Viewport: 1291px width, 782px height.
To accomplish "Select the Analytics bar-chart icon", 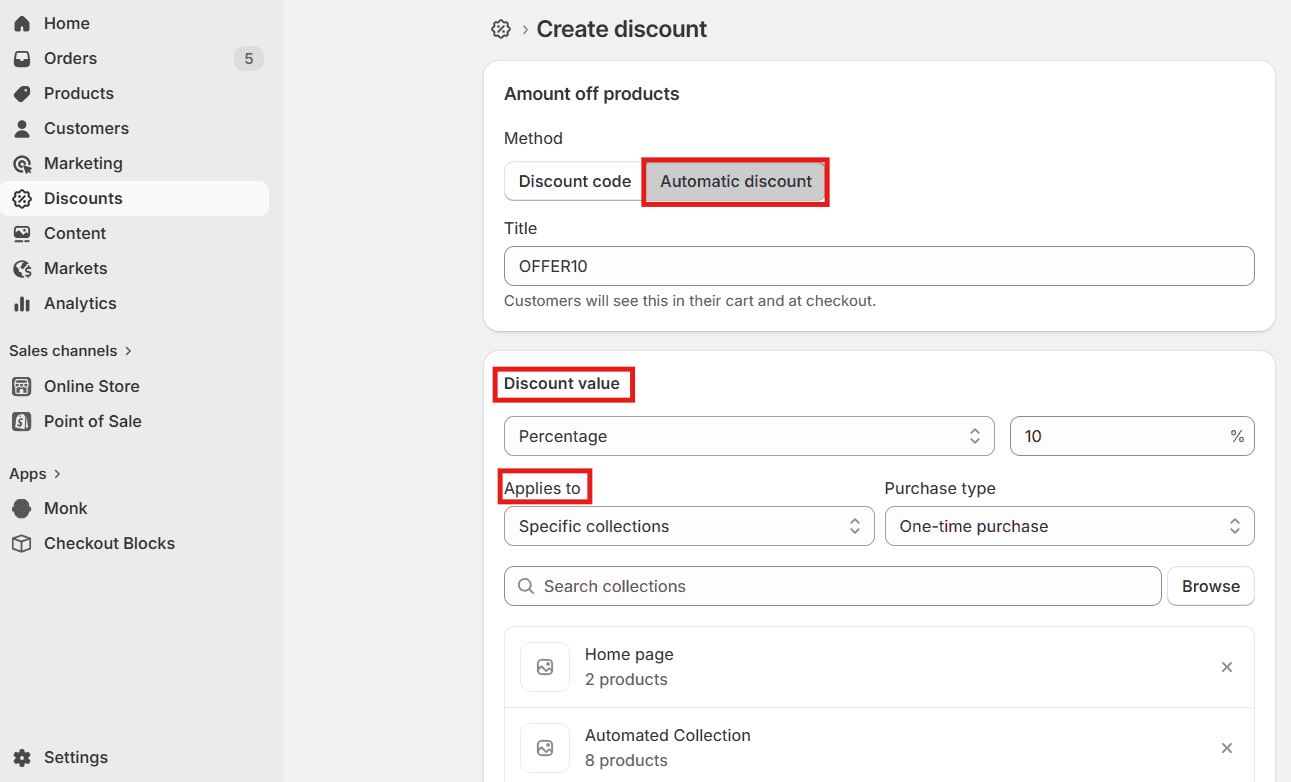I will [22, 303].
